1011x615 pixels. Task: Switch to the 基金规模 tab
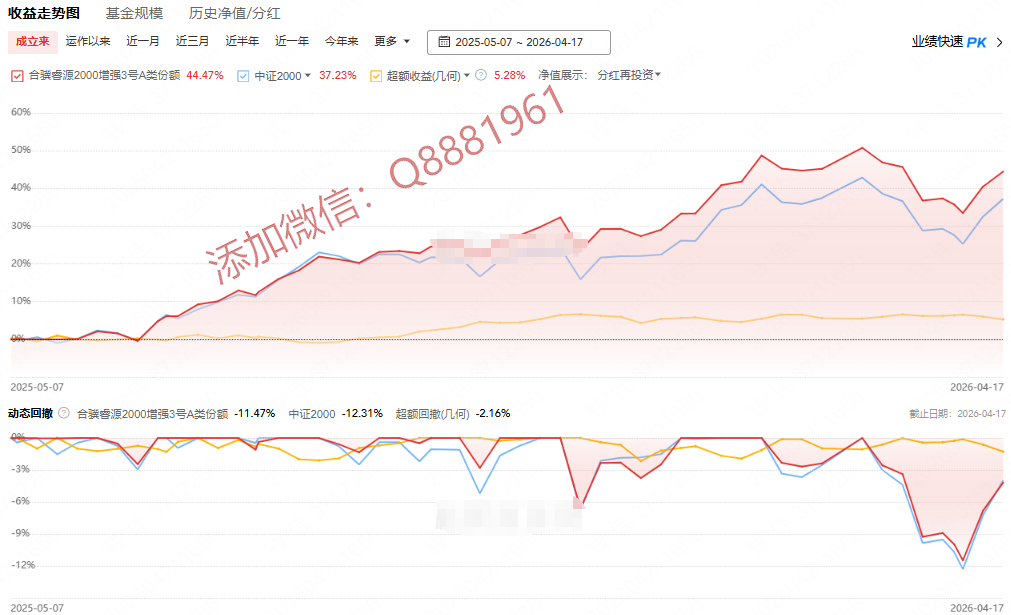click(x=134, y=14)
